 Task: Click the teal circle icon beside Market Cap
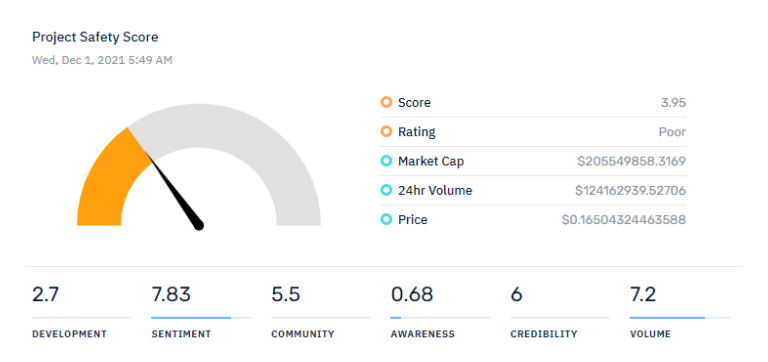(386, 161)
